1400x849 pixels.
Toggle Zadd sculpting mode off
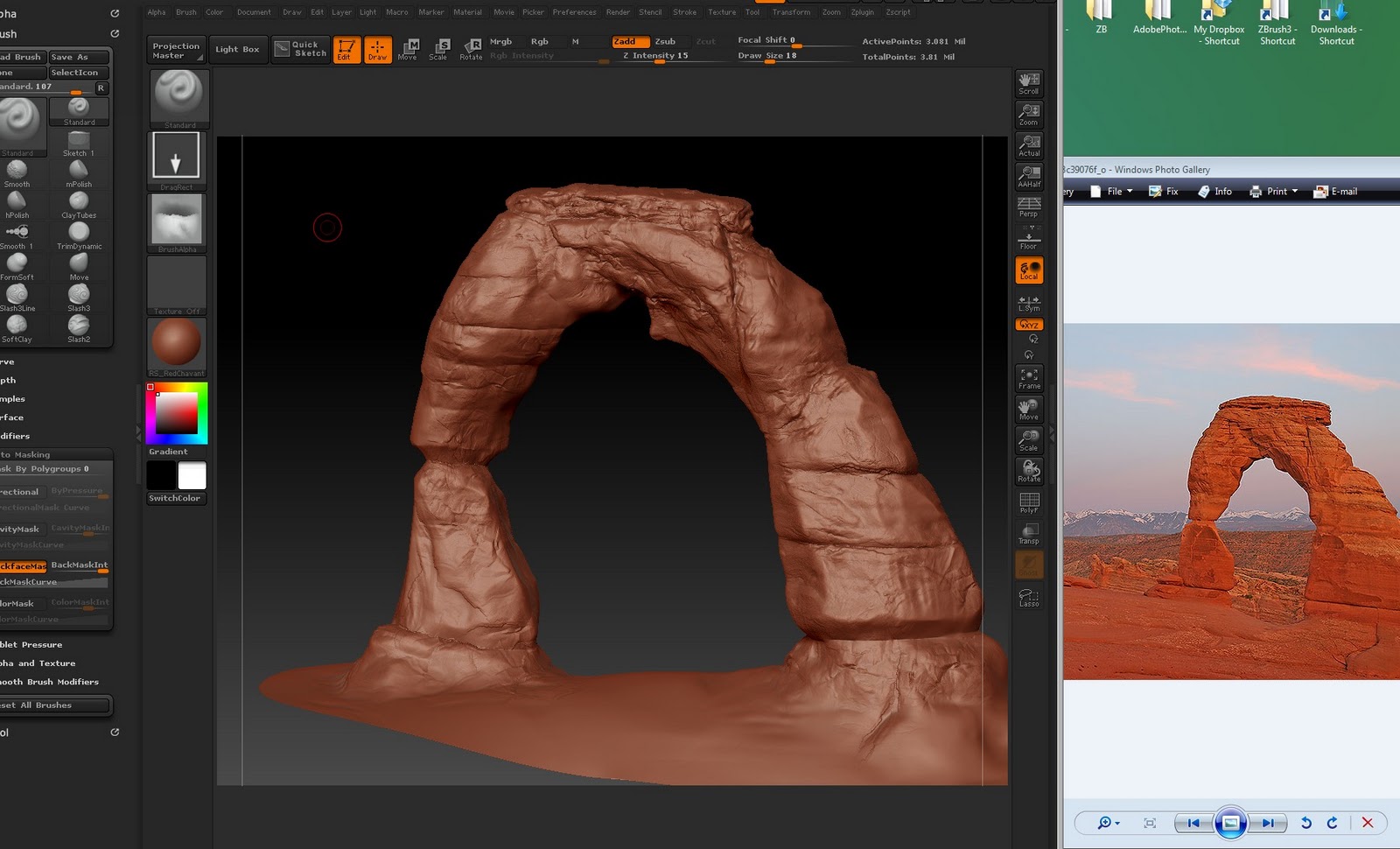click(630, 40)
